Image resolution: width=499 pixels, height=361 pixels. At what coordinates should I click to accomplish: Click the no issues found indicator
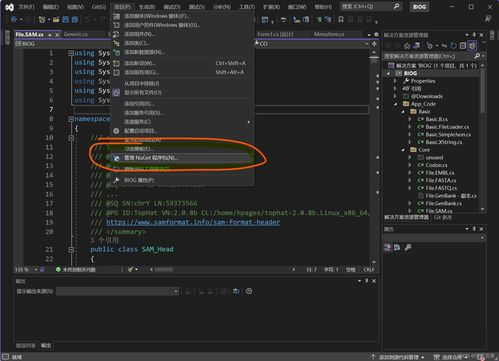tap(75, 269)
